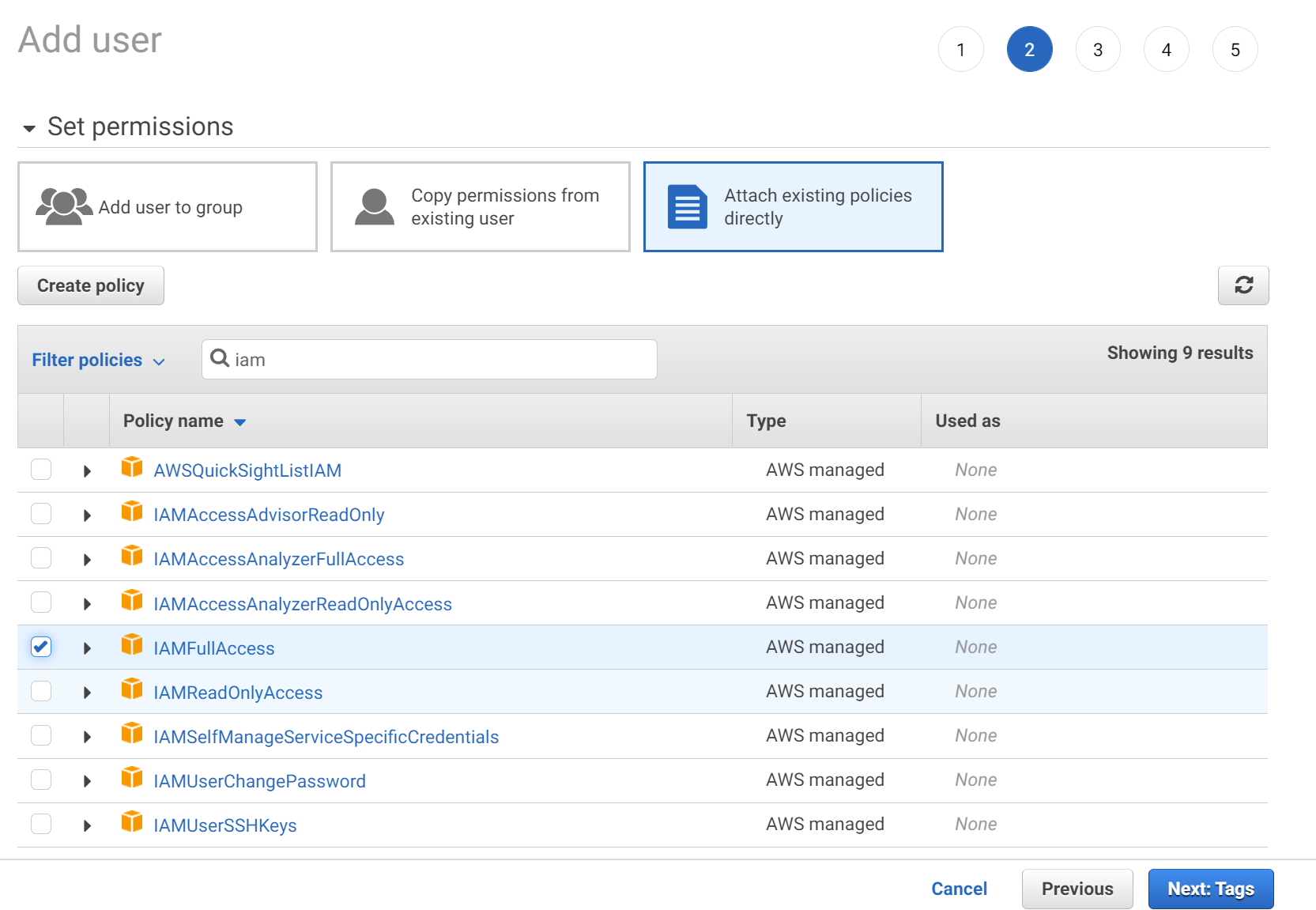Check the IAMAccessAnalyzerFullAccess policy checkbox
Screen dimensions: 1316x910
pos(41,558)
